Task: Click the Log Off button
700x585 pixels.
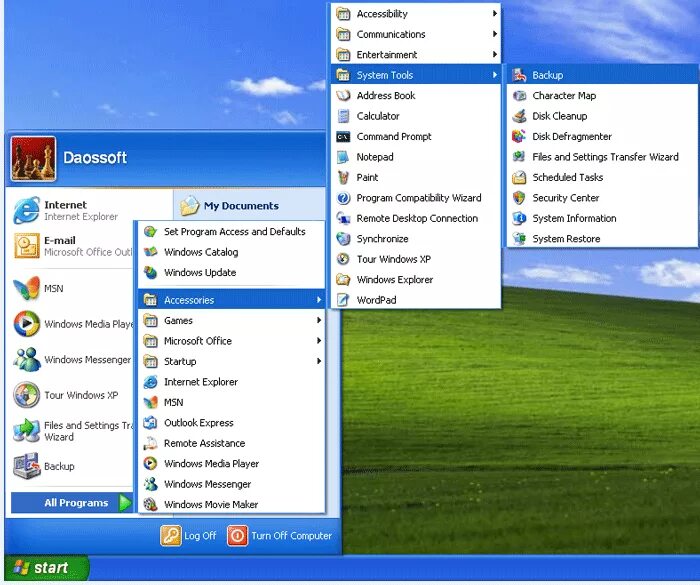Action: (x=188, y=535)
